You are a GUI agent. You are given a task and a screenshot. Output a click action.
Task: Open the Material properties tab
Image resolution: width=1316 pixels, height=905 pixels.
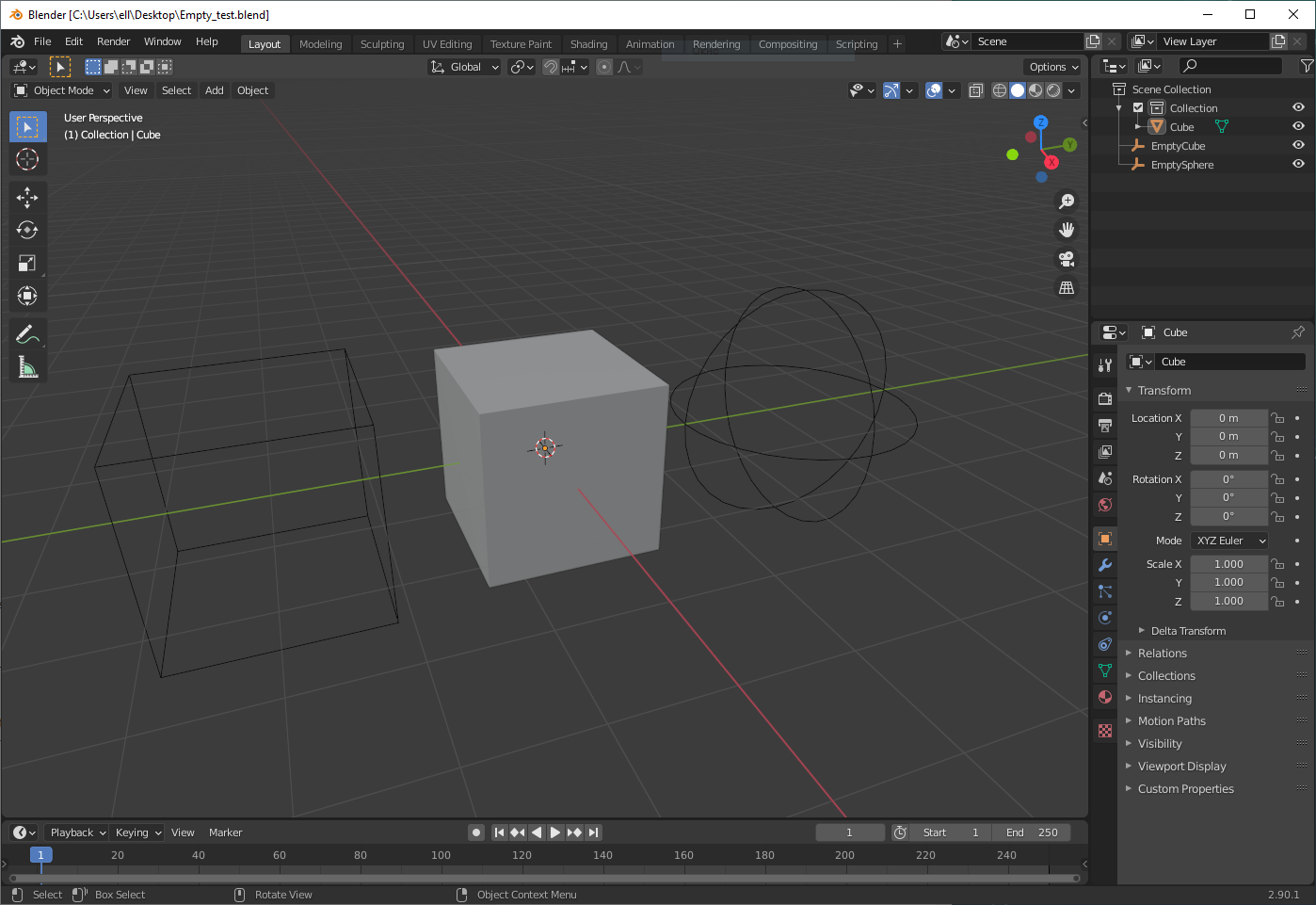click(1104, 697)
